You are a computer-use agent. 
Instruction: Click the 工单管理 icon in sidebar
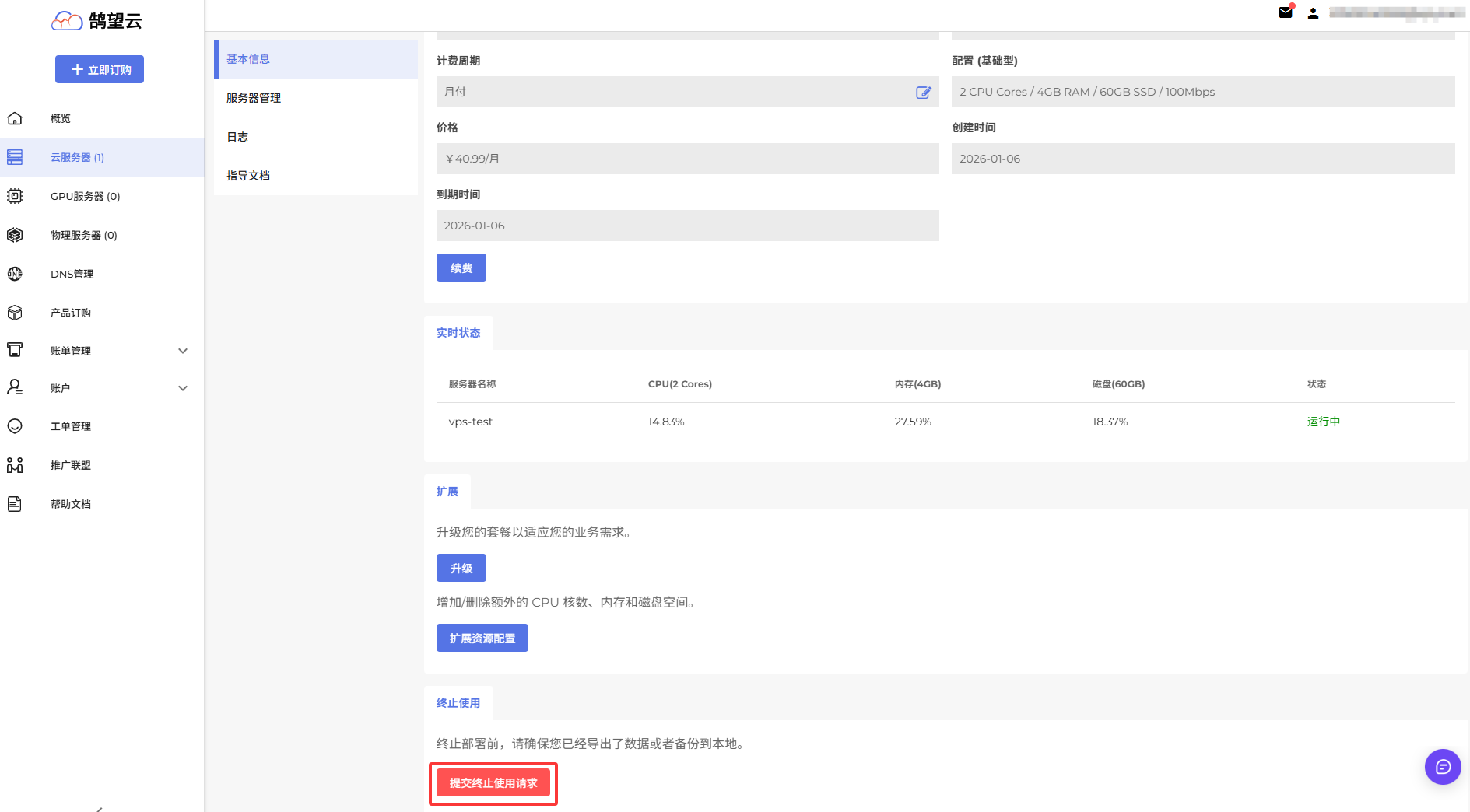(x=15, y=426)
